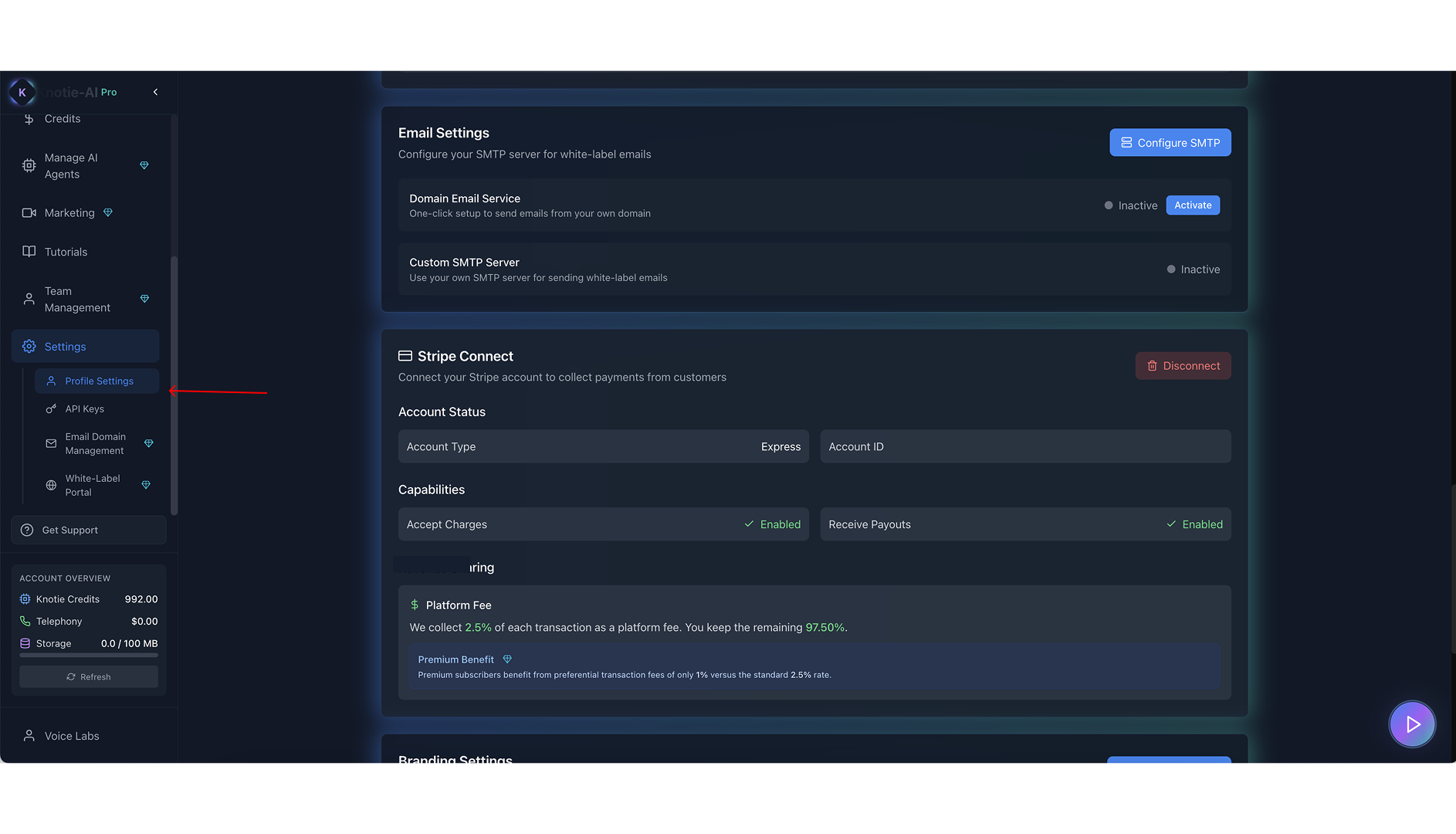Click the Storage usage progress bar
This screenshot has width=1456, height=834.
(x=89, y=656)
